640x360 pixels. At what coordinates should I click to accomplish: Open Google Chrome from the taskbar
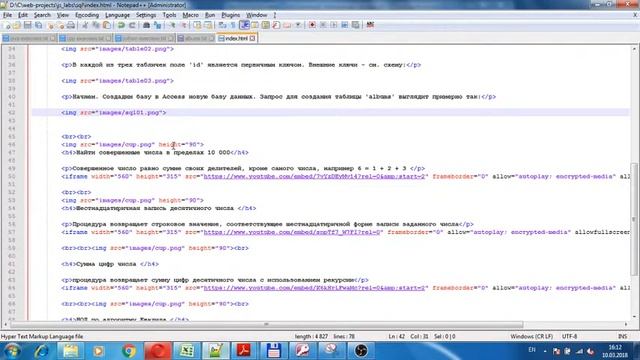point(129,351)
